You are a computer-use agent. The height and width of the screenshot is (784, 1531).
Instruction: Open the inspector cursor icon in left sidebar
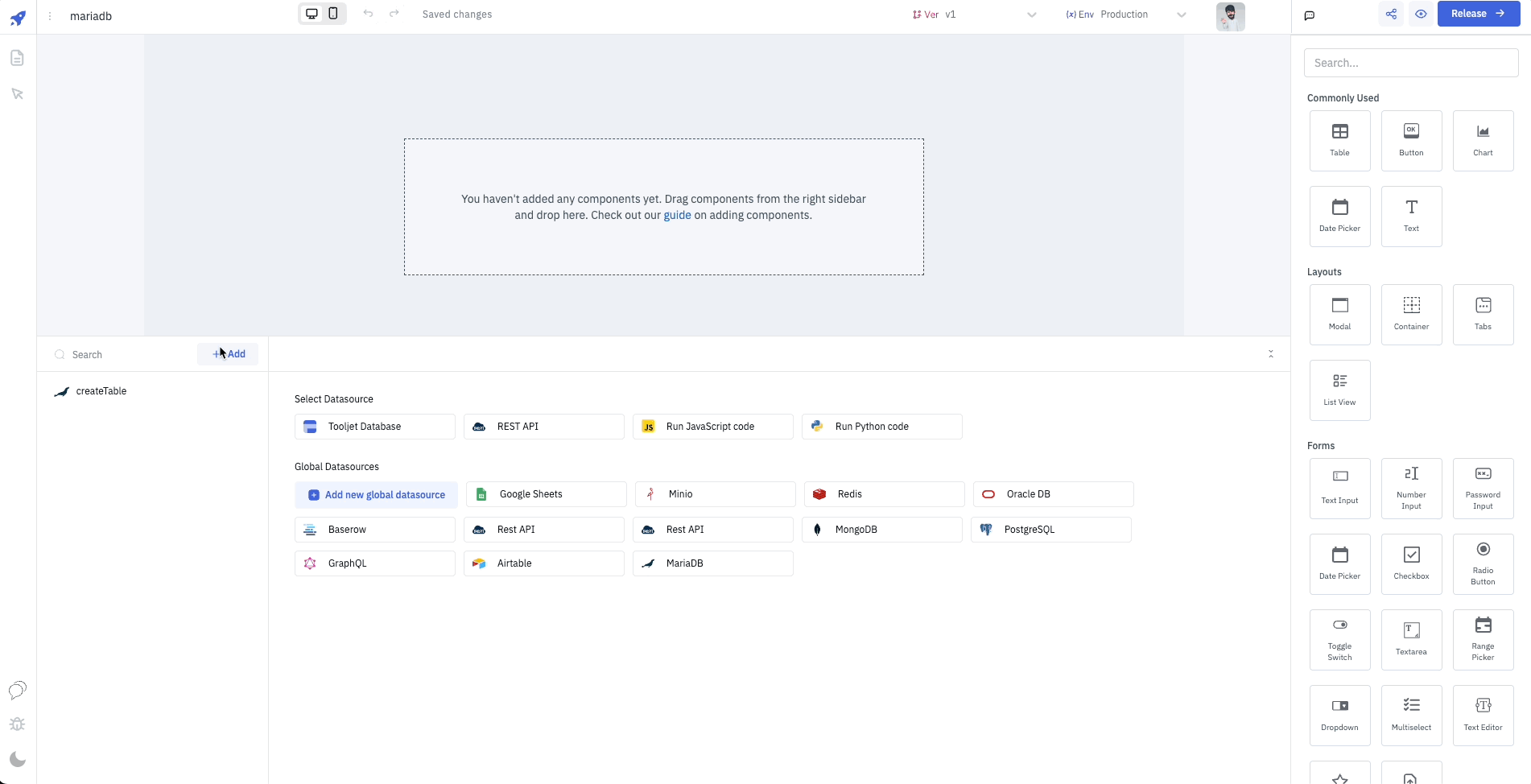click(x=17, y=94)
